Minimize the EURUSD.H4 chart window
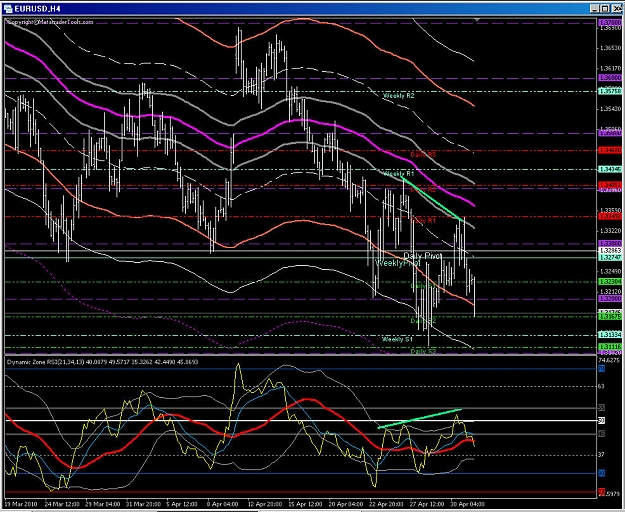The image size is (625, 512). pyautogui.click(x=594, y=8)
